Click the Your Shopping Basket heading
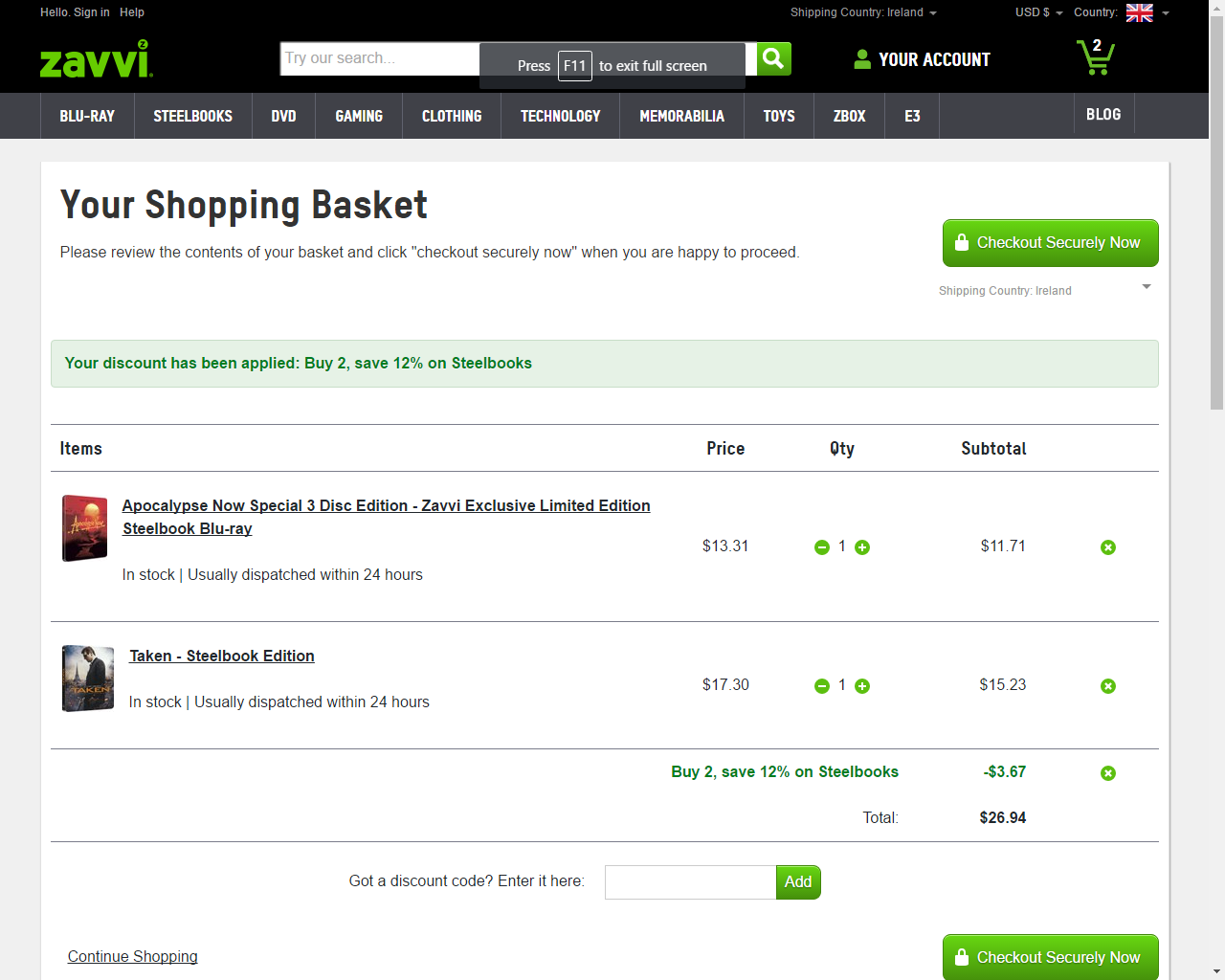Screen dimensions: 1225x980 (x=244, y=205)
